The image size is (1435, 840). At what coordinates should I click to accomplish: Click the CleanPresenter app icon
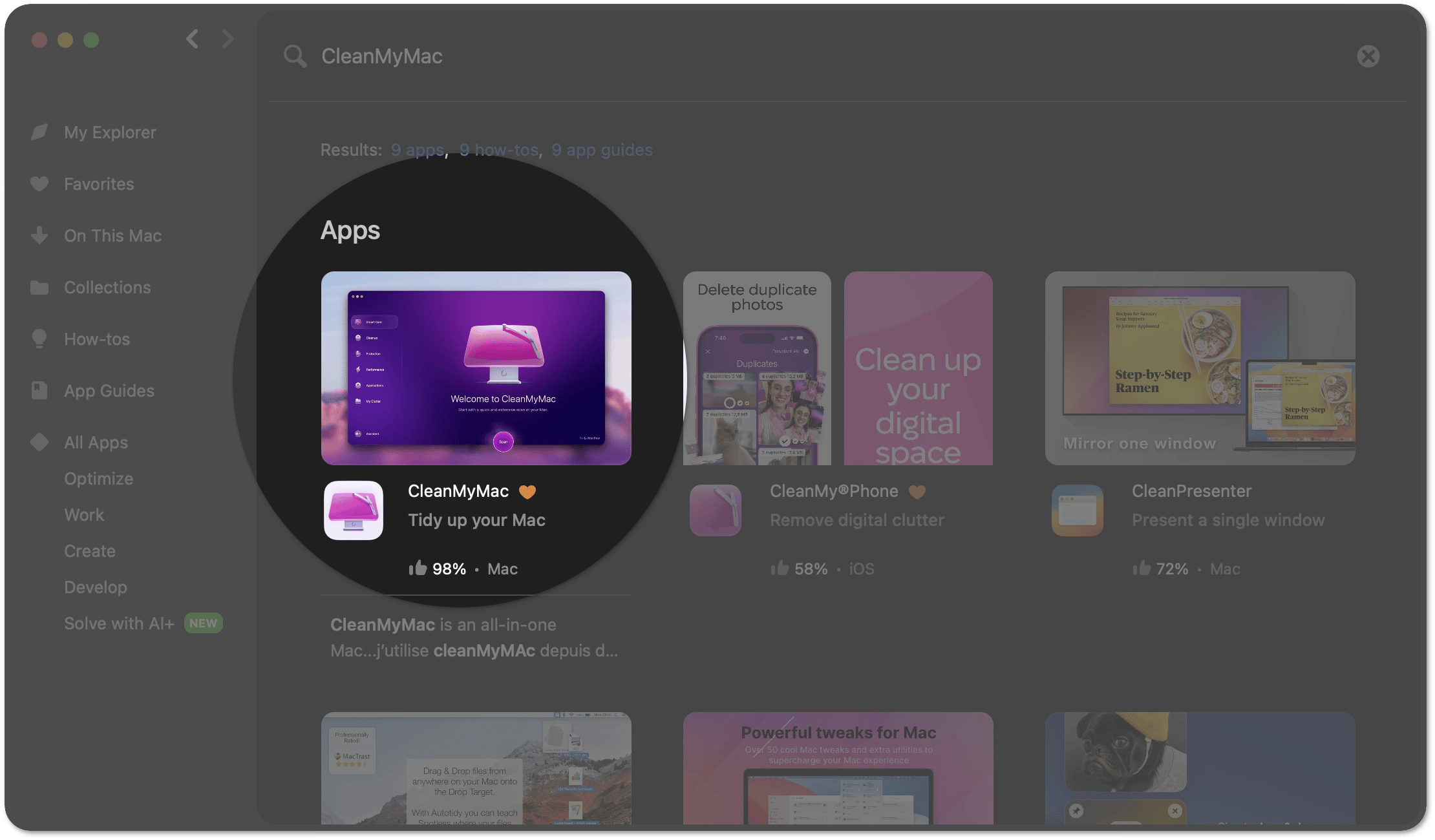1078,510
